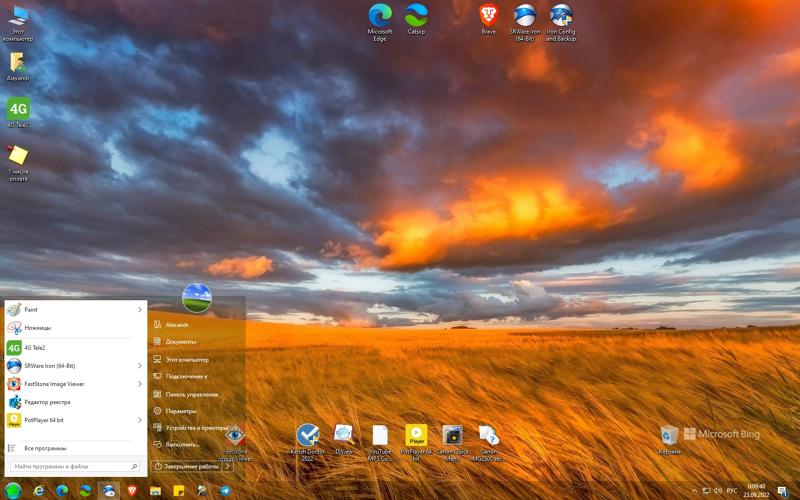
Task: Open Catsxp browser from the taskbar
Action: pos(85,491)
